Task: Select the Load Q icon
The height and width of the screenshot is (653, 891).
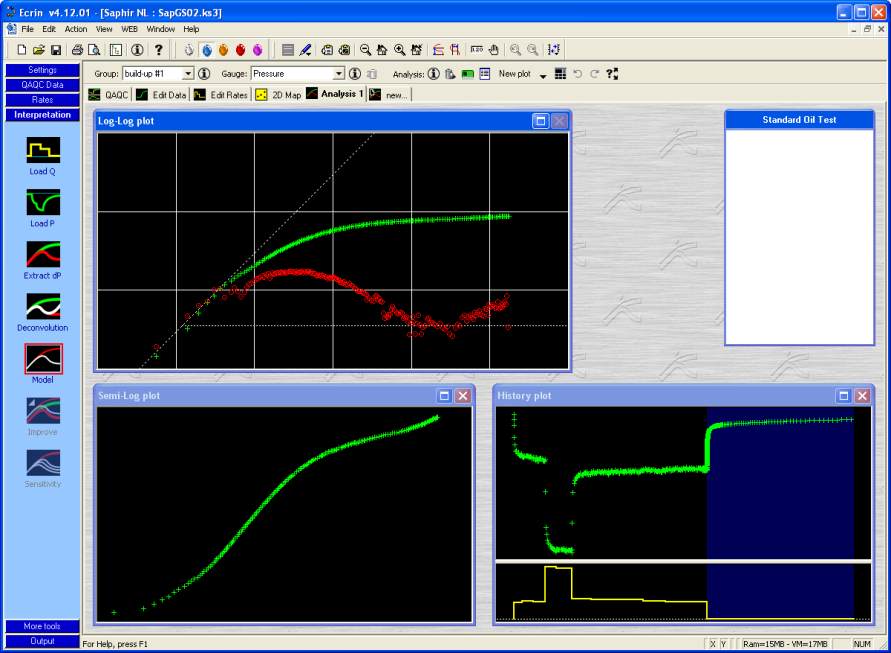Action: coord(43,150)
